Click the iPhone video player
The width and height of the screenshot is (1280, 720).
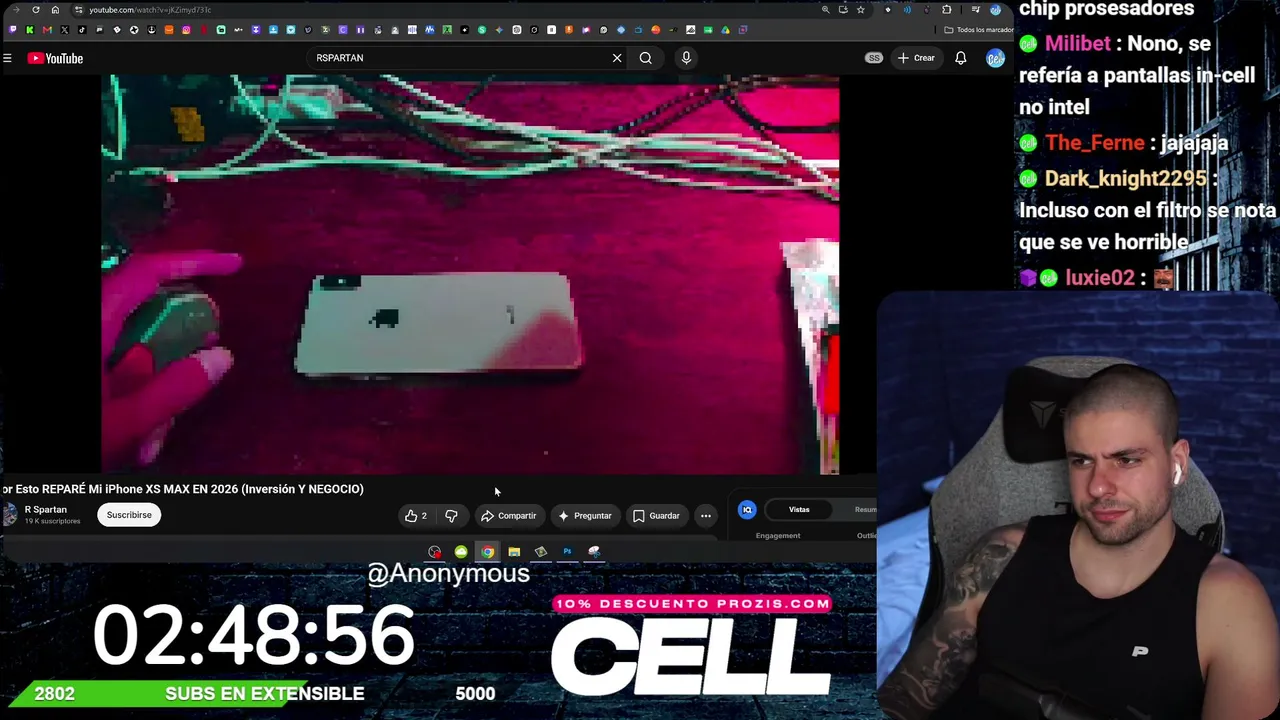coord(470,275)
